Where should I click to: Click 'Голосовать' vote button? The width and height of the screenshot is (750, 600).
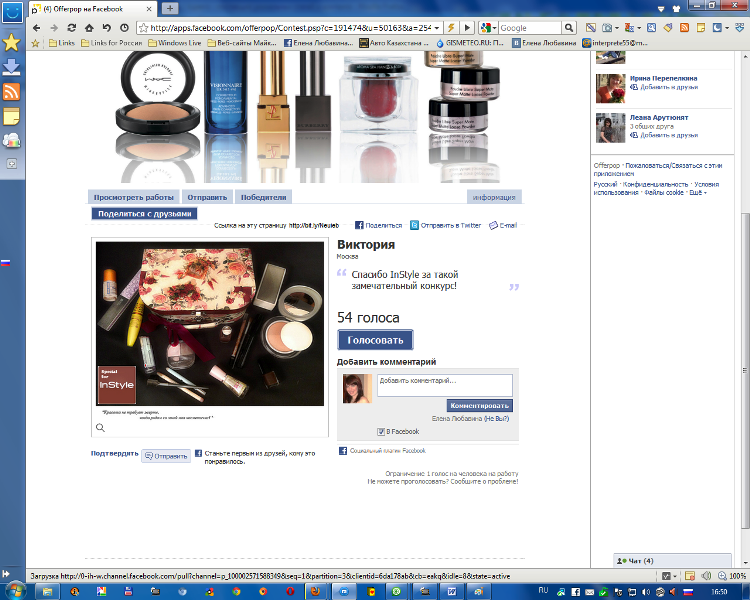click(x=375, y=340)
